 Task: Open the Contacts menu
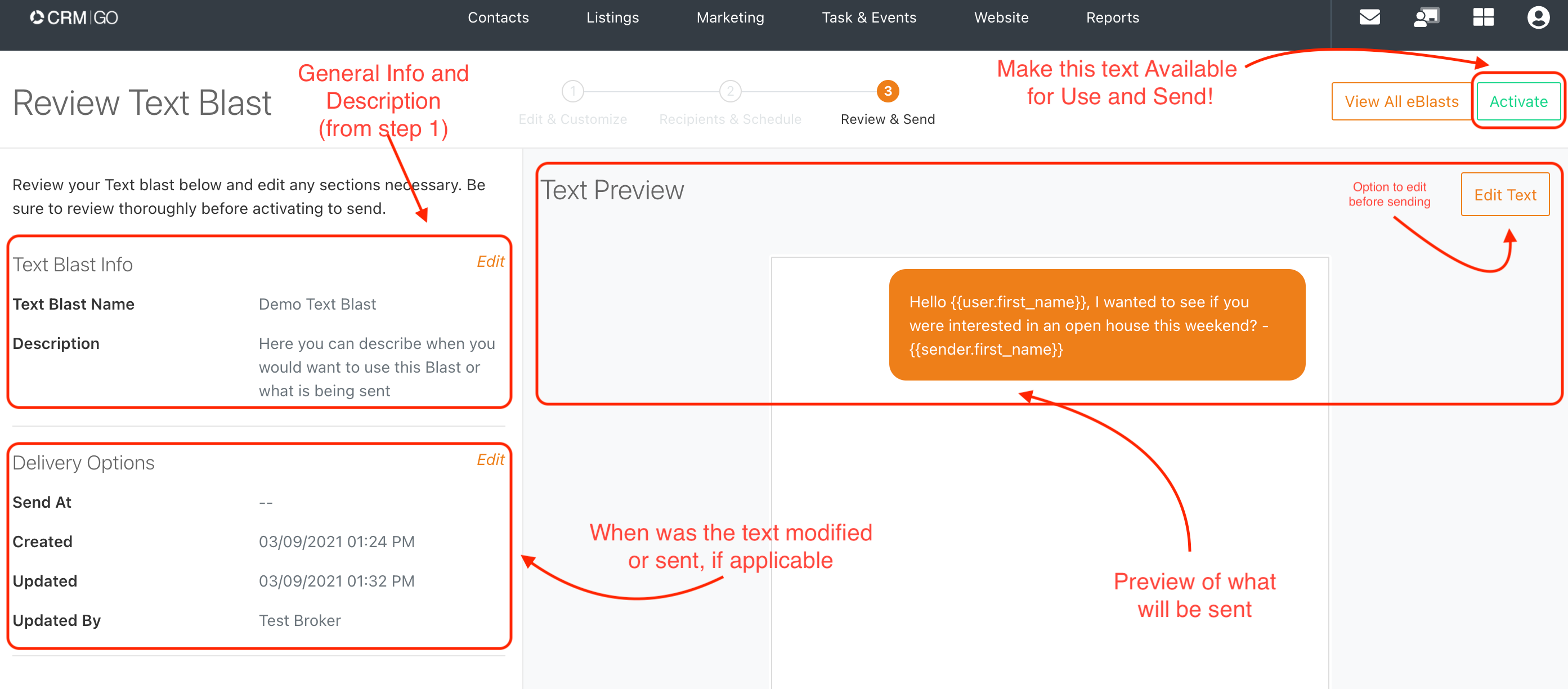(498, 17)
